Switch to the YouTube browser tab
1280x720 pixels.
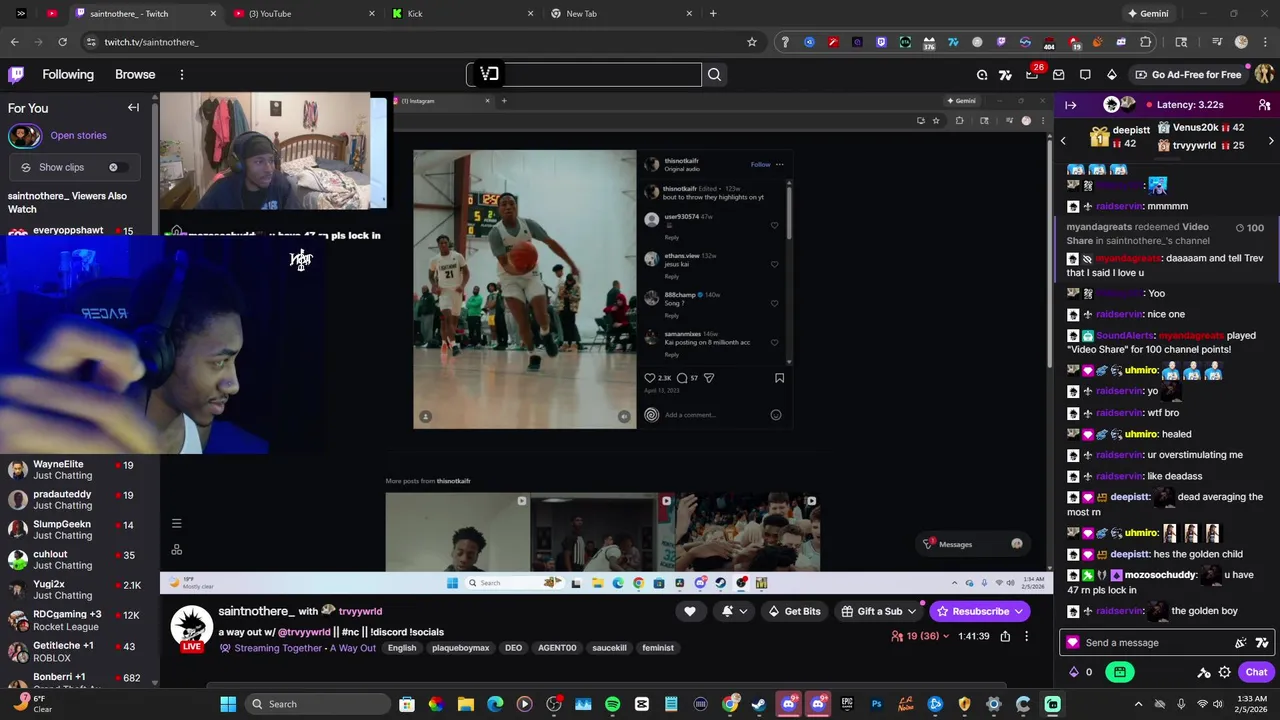(305, 14)
